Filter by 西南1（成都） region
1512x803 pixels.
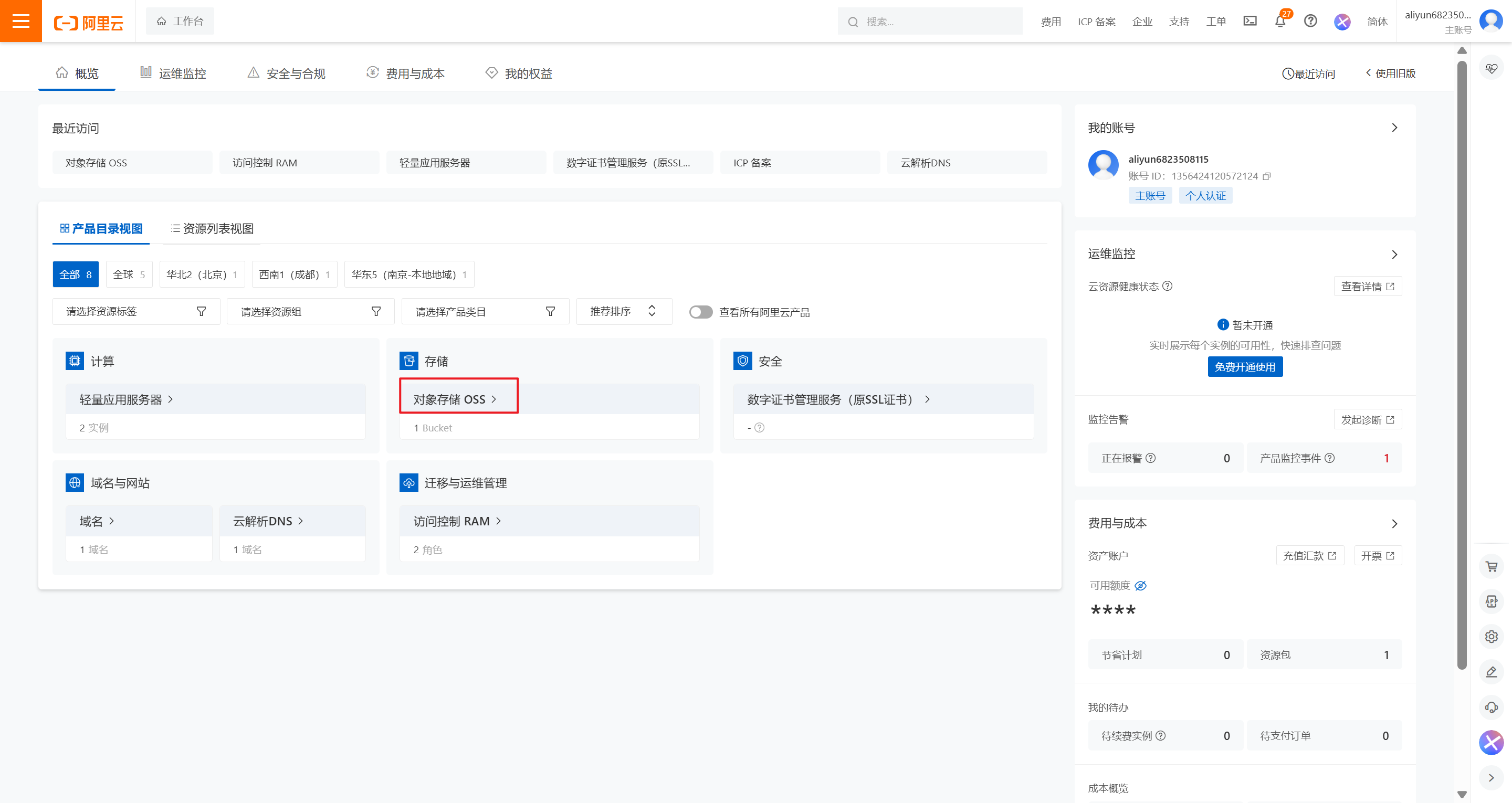[x=295, y=274]
